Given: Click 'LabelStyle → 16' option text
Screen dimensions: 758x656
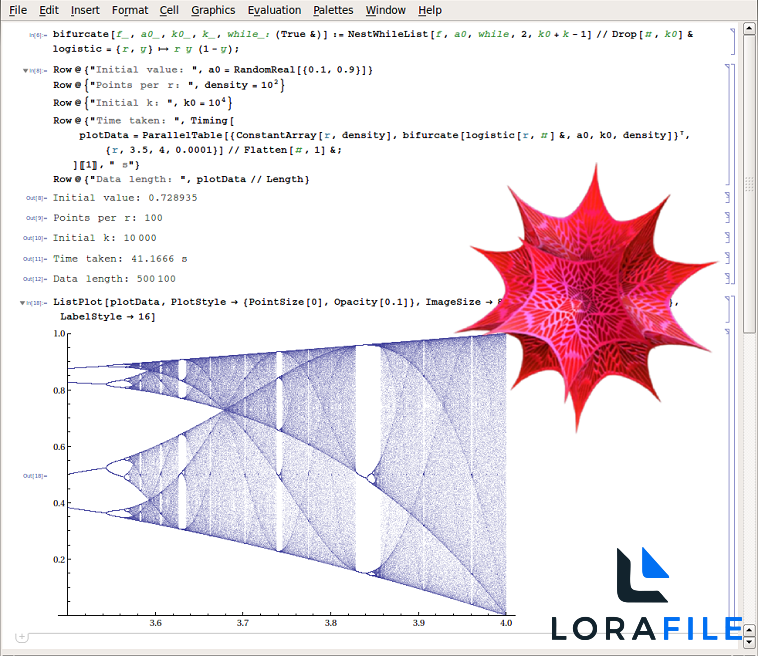Looking at the screenshot, I should [x=107, y=317].
